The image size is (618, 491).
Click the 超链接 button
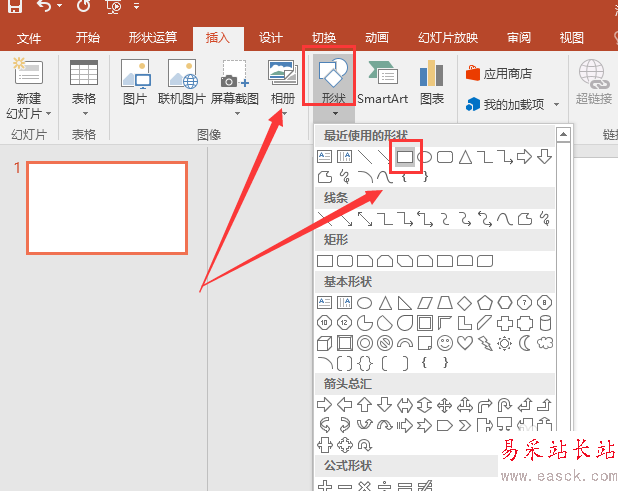[594, 82]
